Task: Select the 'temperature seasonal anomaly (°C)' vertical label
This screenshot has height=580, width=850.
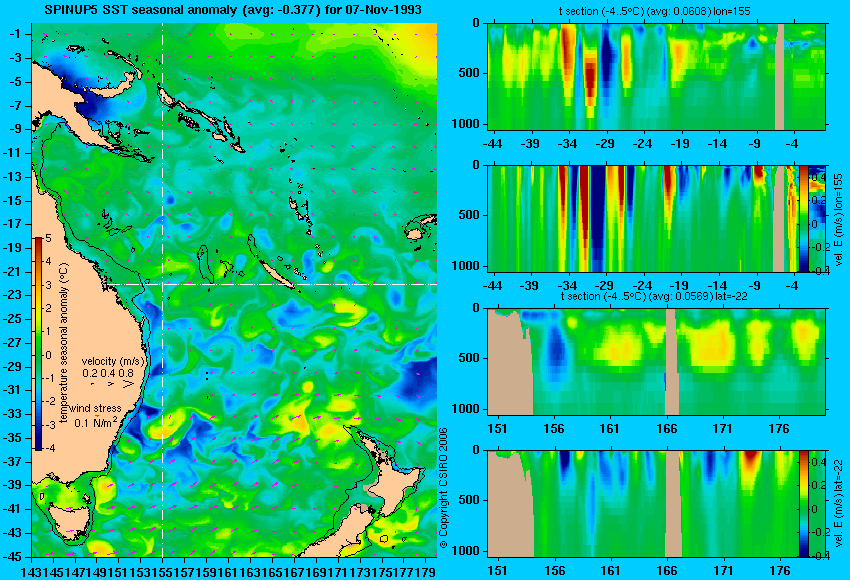Action: pos(63,343)
